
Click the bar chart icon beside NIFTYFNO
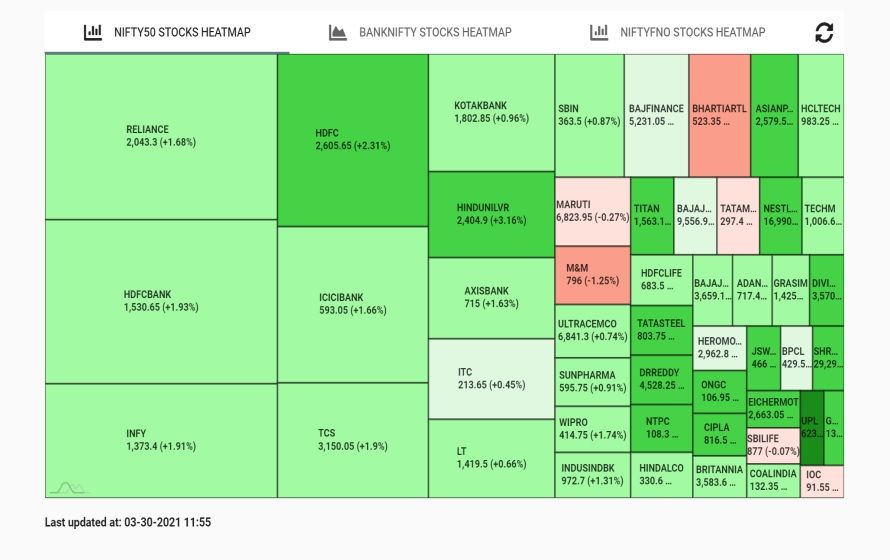click(600, 32)
